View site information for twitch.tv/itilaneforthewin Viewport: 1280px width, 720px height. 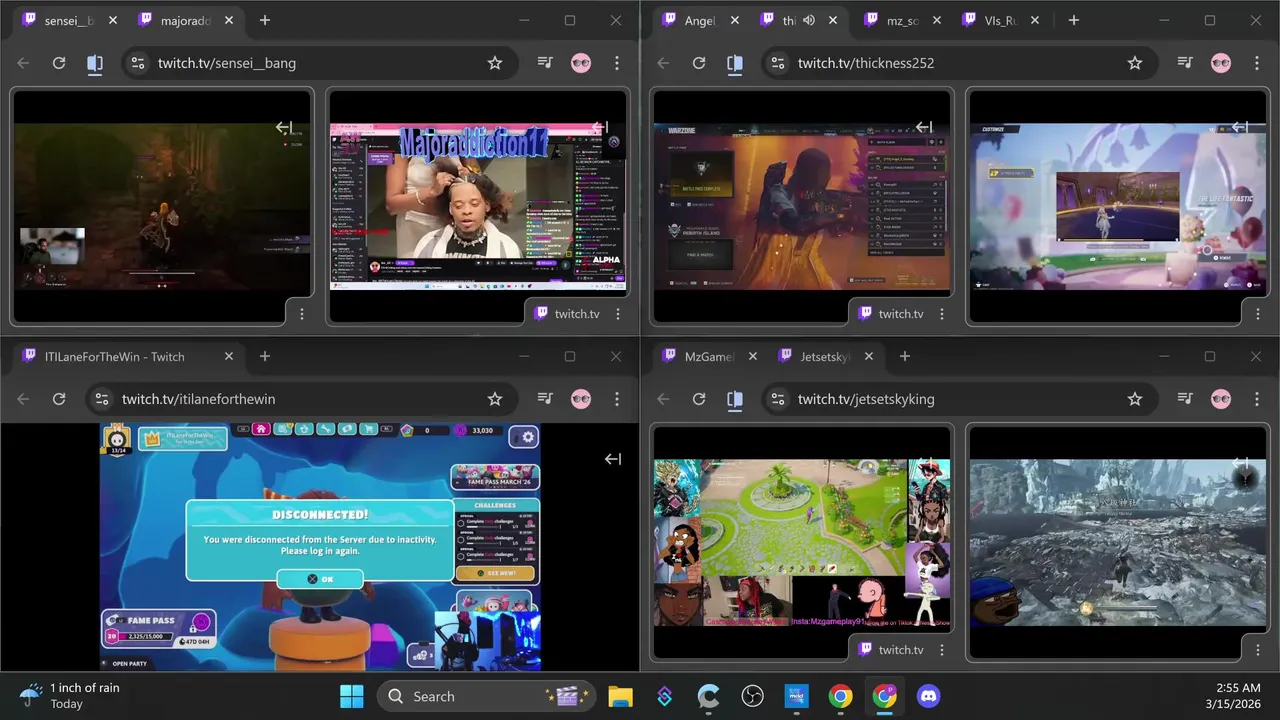click(x=102, y=399)
